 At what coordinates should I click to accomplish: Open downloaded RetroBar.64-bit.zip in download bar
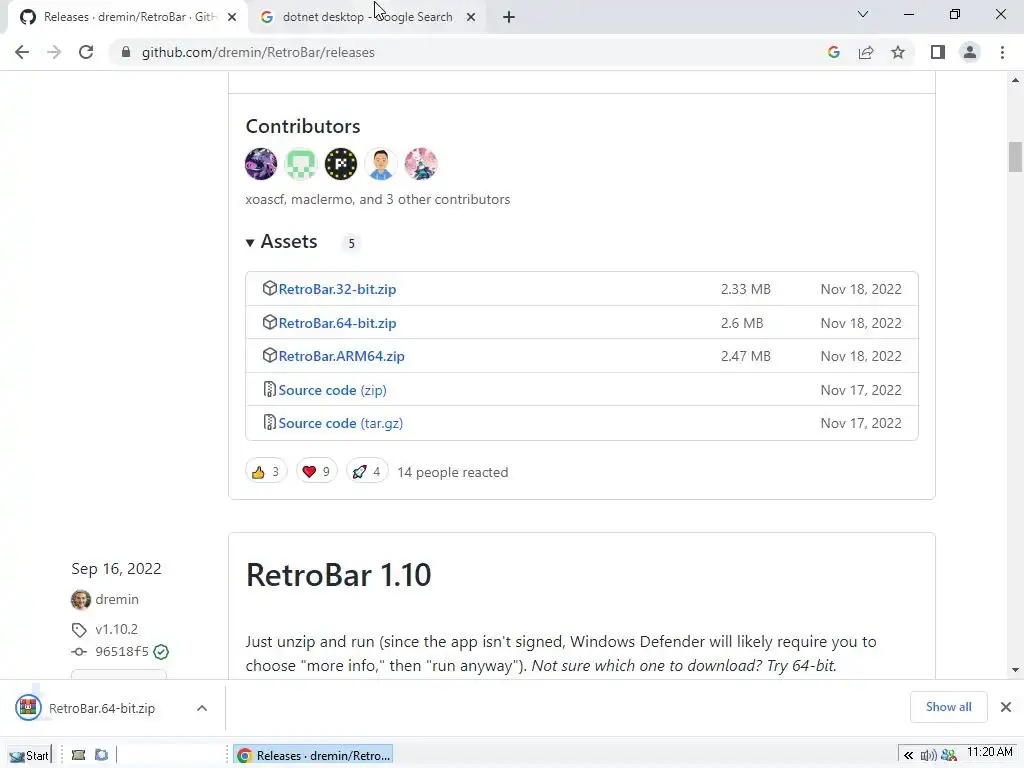coord(102,709)
